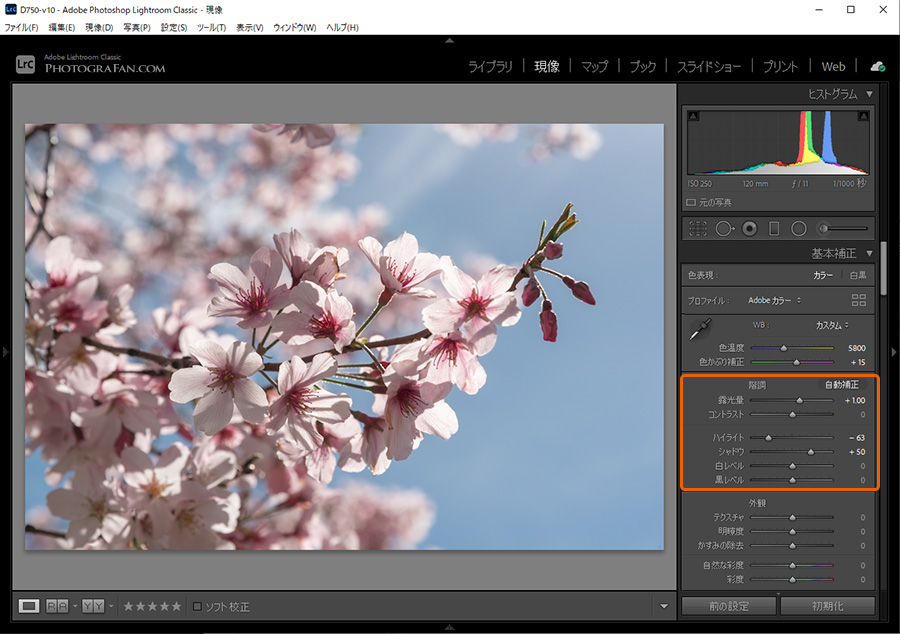
Task: Open the WB カスタム dropdown
Action: pyautogui.click(x=832, y=325)
